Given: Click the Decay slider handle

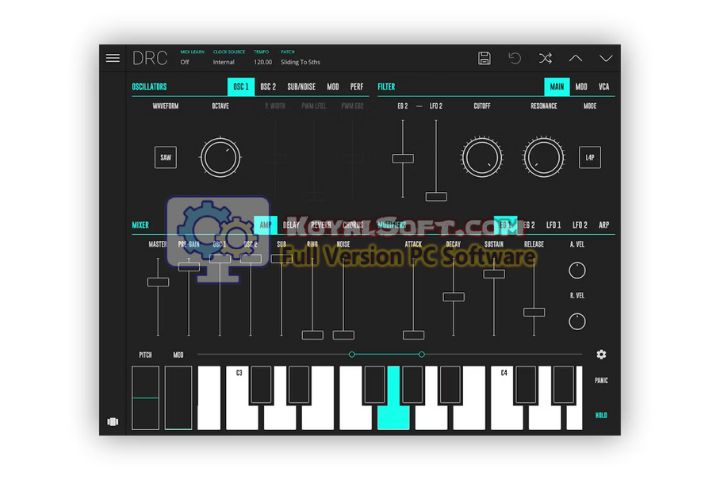Looking at the screenshot, I should (x=454, y=297).
